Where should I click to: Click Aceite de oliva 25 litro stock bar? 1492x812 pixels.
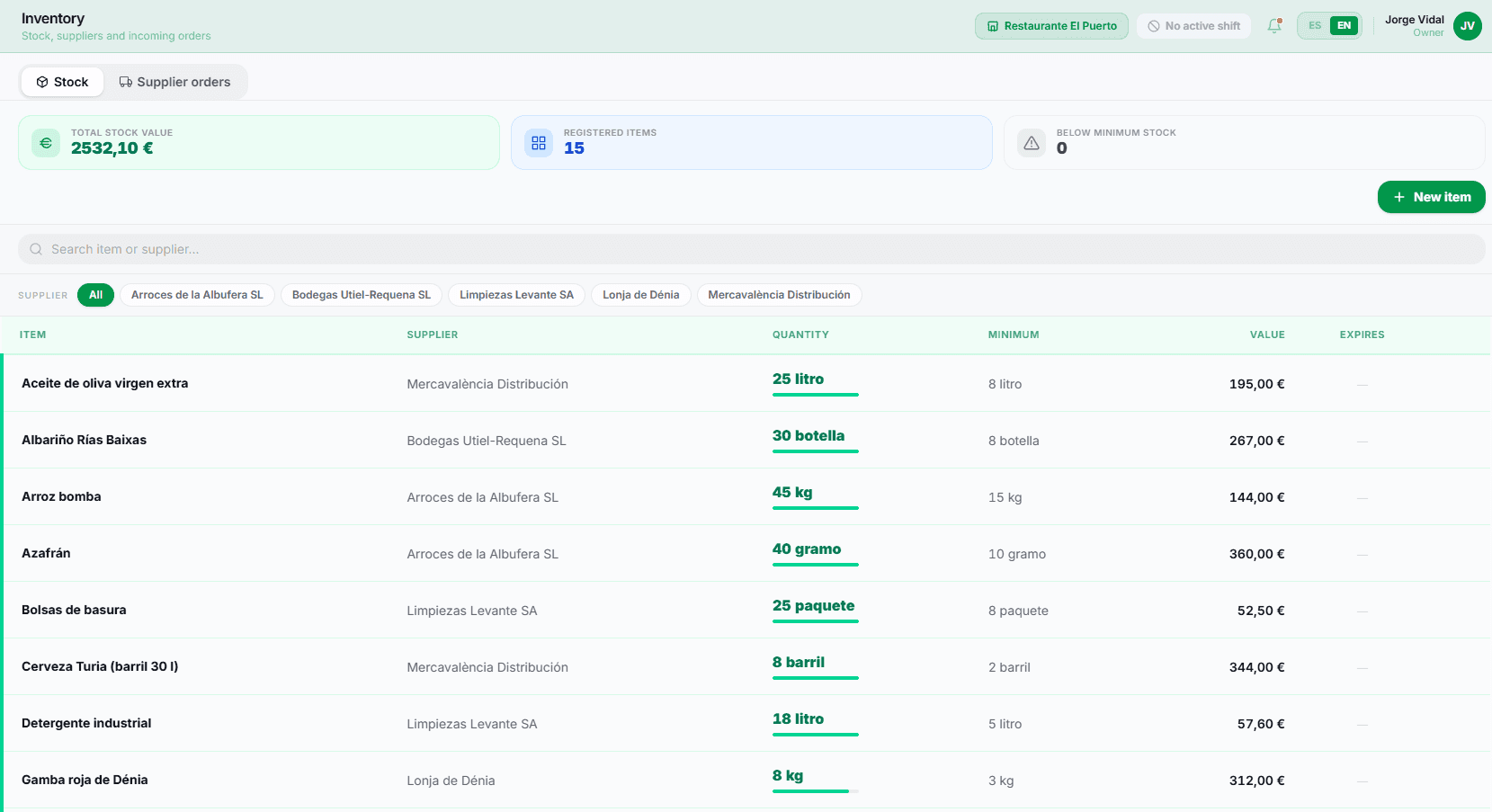(x=815, y=394)
